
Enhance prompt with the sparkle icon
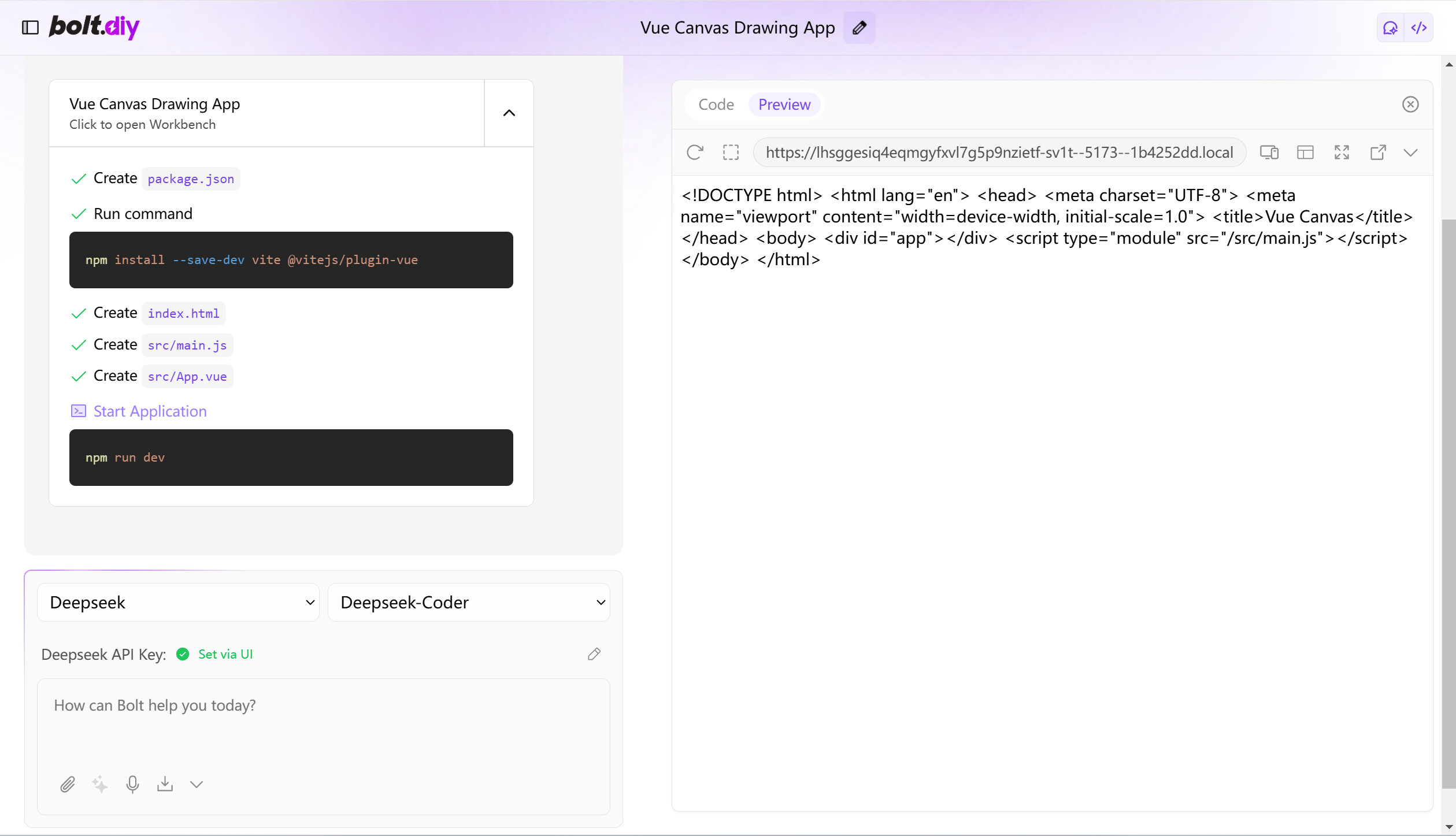(100, 785)
